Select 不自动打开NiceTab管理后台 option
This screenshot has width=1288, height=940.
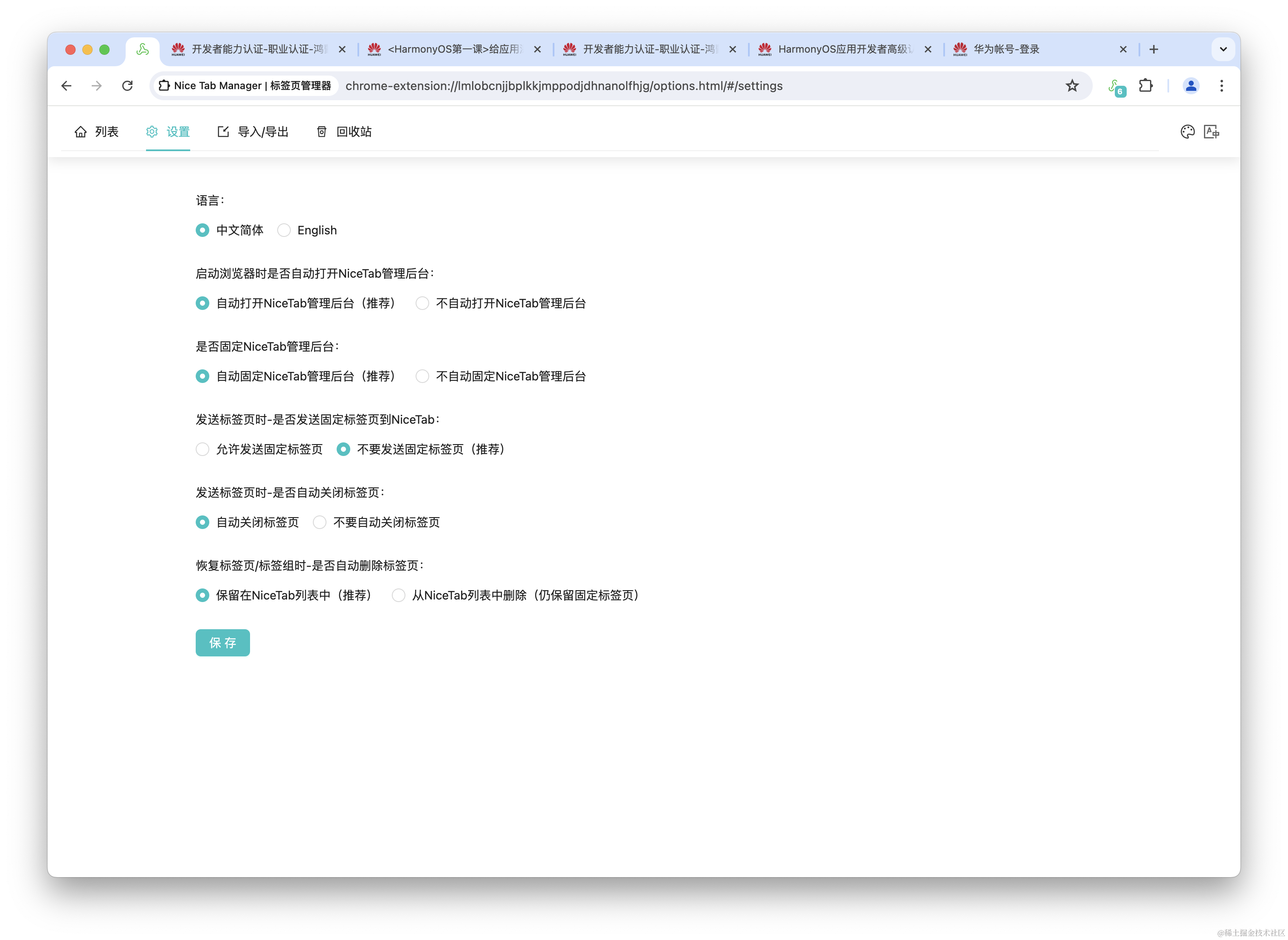[422, 303]
